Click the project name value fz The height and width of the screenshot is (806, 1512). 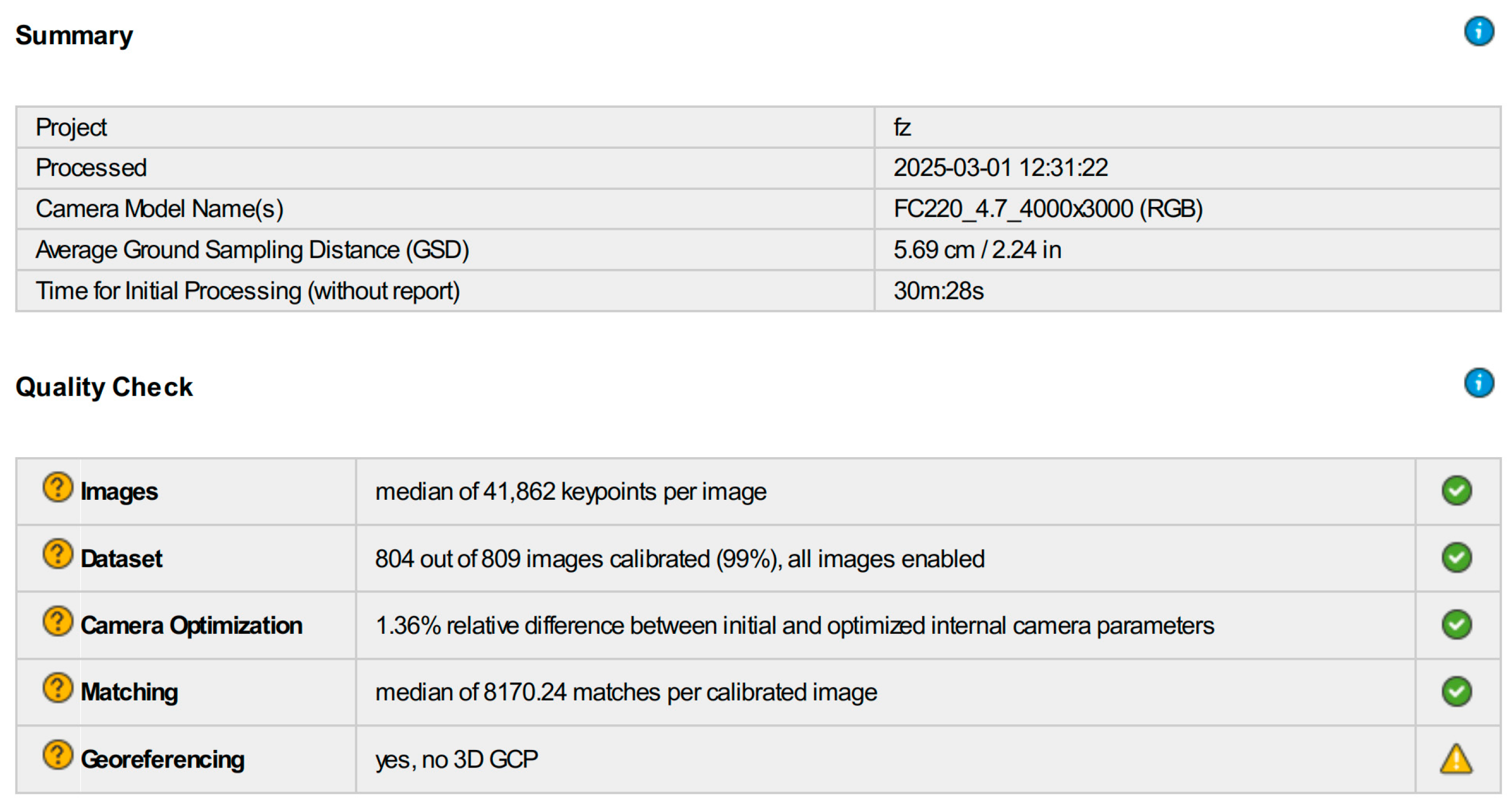tap(901, 127)
